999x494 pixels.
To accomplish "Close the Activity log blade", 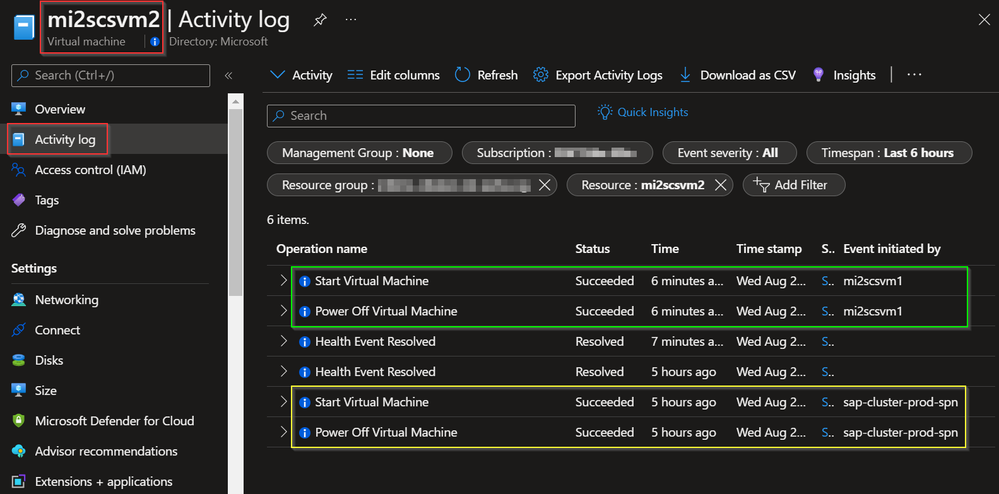I will click(x=984, y=20).
